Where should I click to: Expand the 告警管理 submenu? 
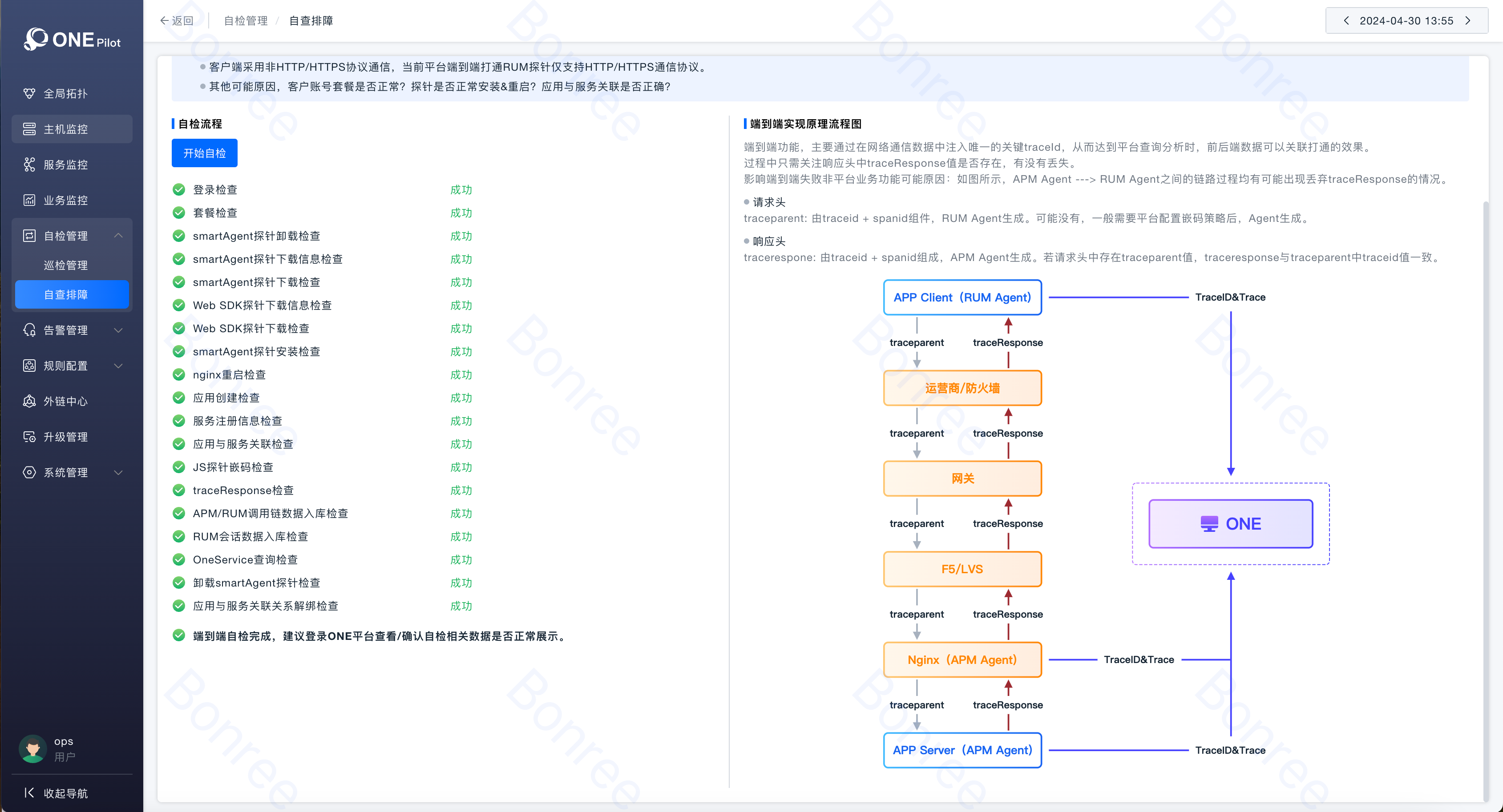118,330
